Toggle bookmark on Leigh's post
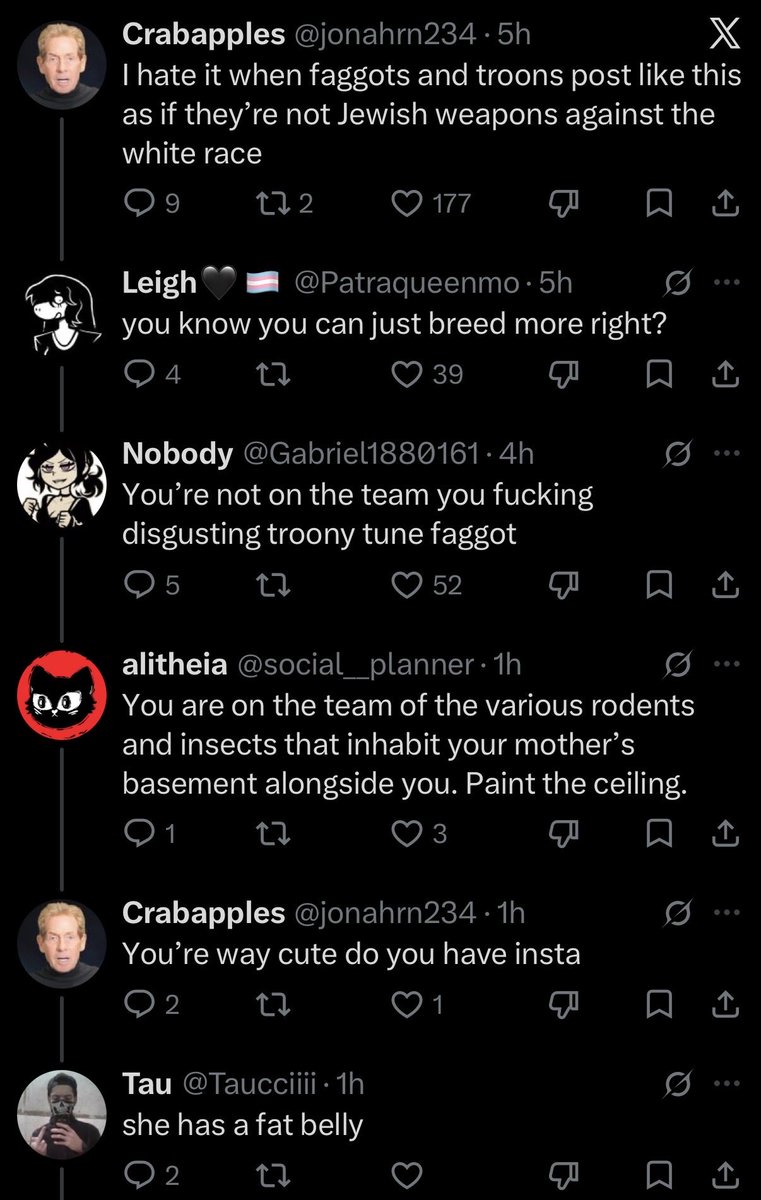 pos(657,374)
